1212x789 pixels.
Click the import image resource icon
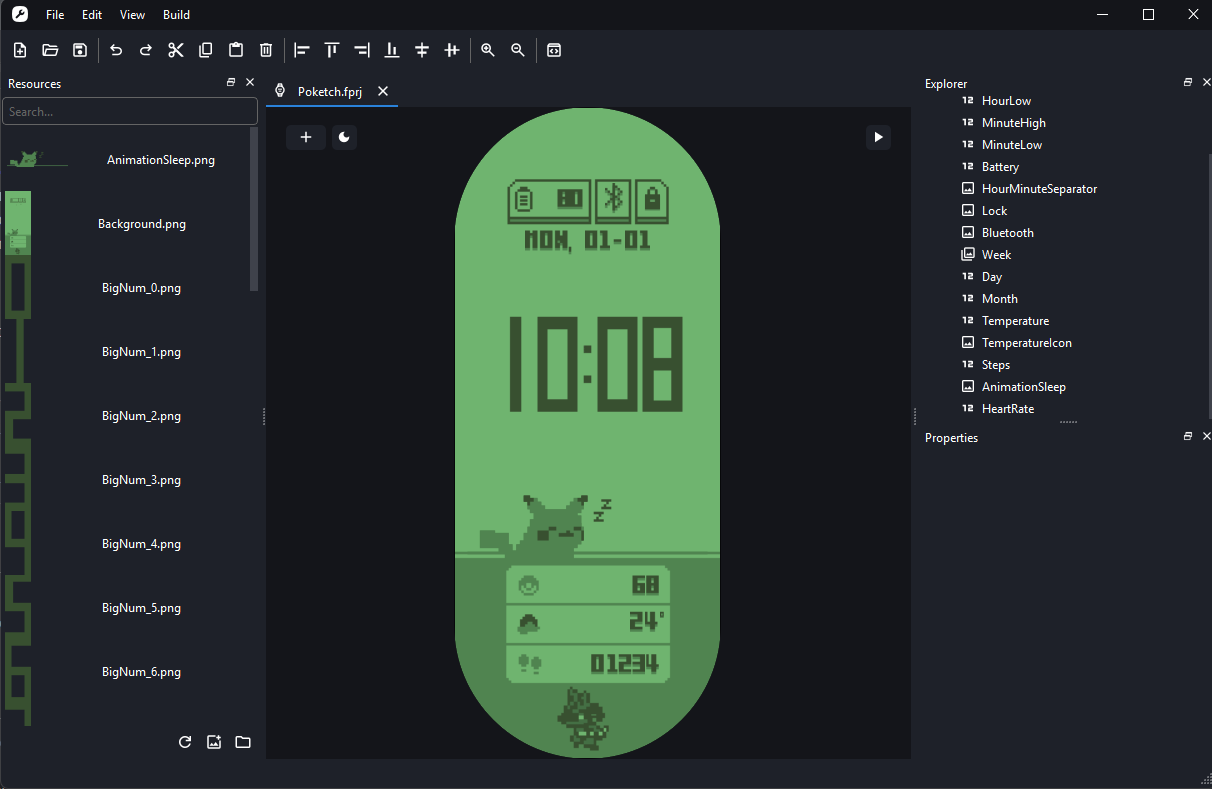(213, 742)
